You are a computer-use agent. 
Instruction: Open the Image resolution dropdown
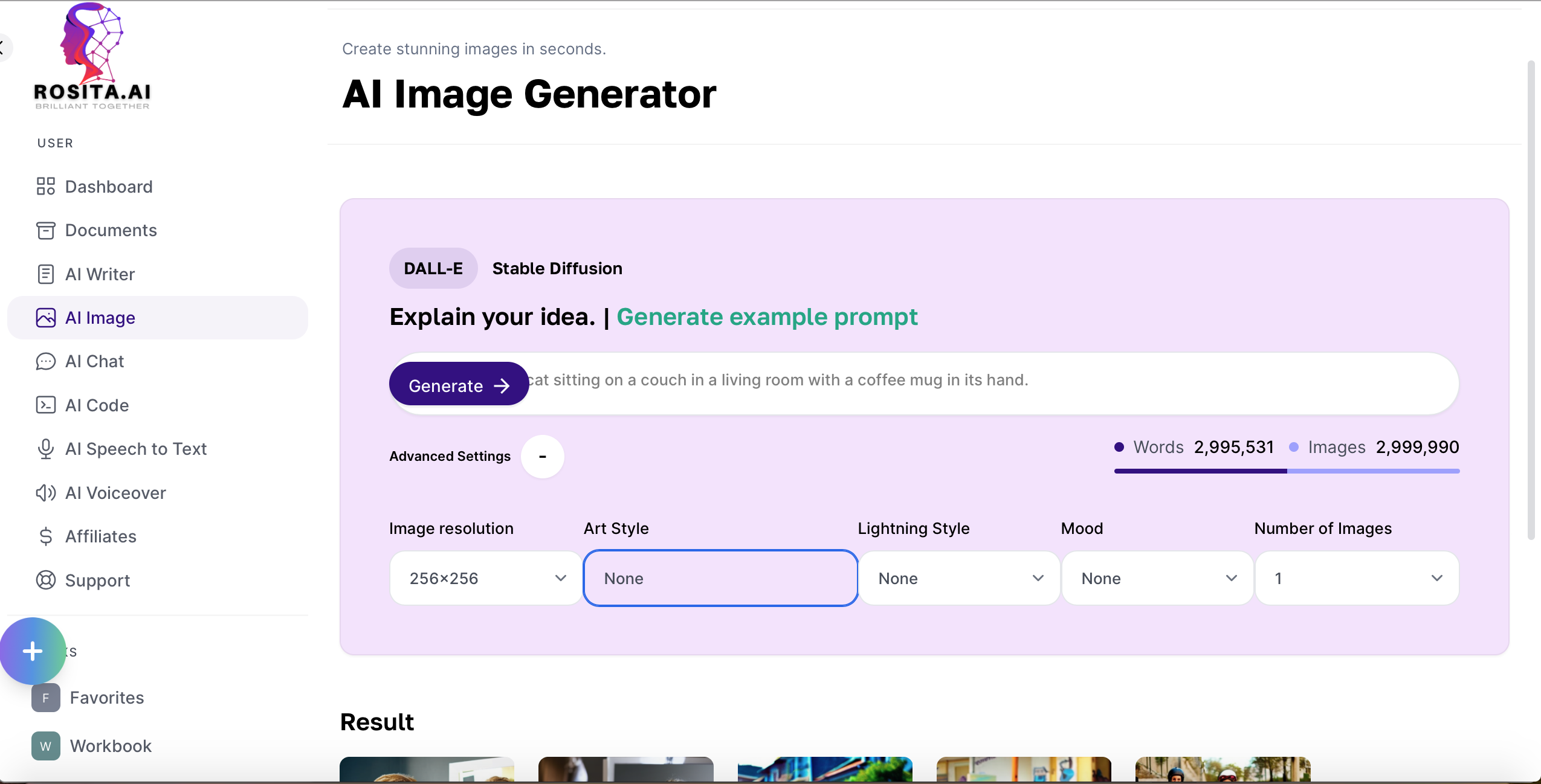pyautogui.click(x=486, y=579)
